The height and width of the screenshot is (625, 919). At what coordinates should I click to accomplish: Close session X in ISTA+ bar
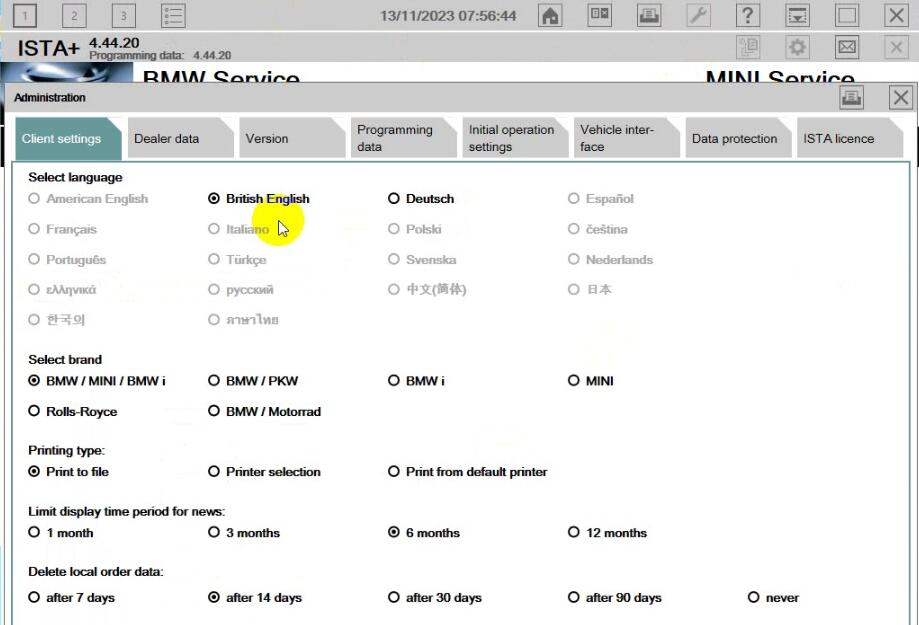[896, 47]
